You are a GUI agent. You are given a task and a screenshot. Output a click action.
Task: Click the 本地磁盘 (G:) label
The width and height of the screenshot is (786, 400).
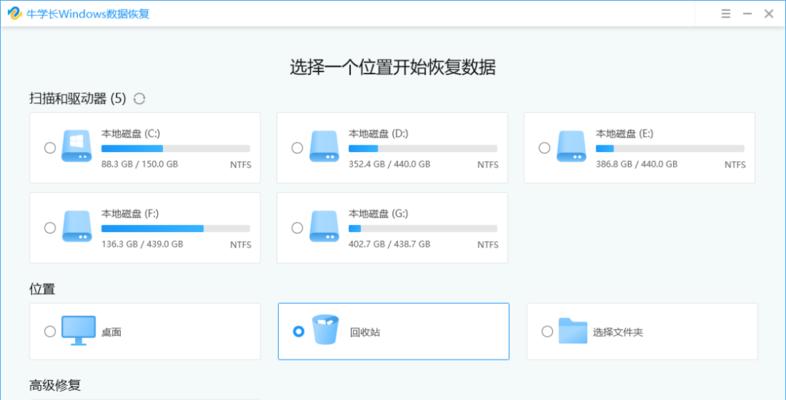378,214
